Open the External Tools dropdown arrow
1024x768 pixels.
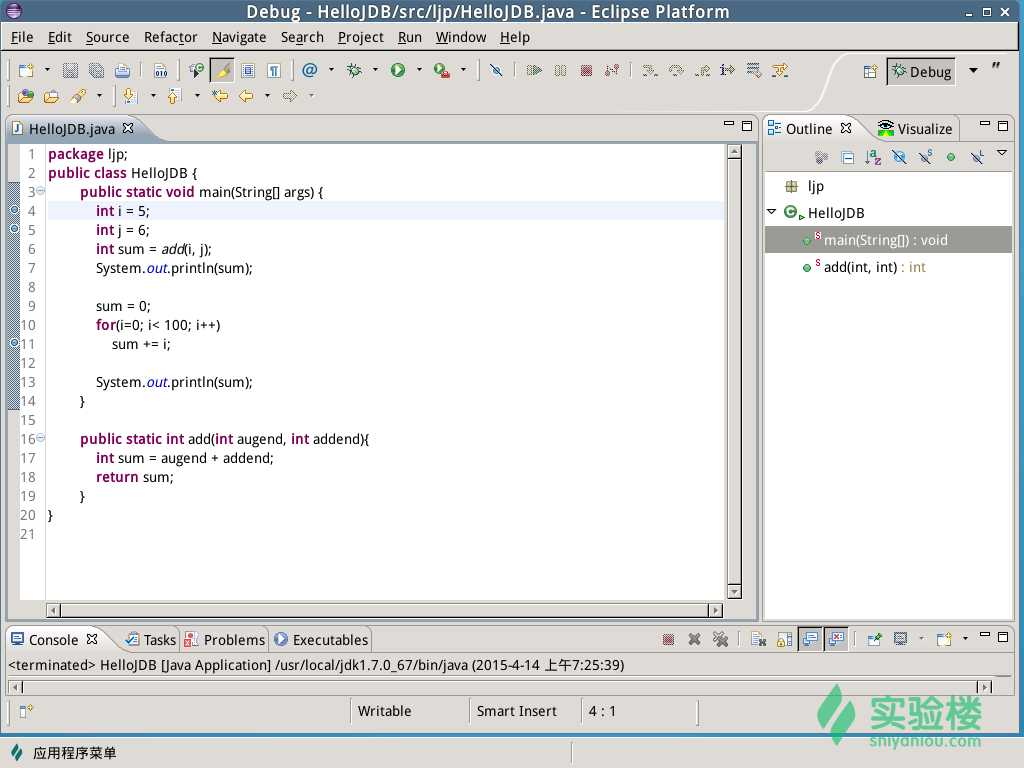coord(464,70)
